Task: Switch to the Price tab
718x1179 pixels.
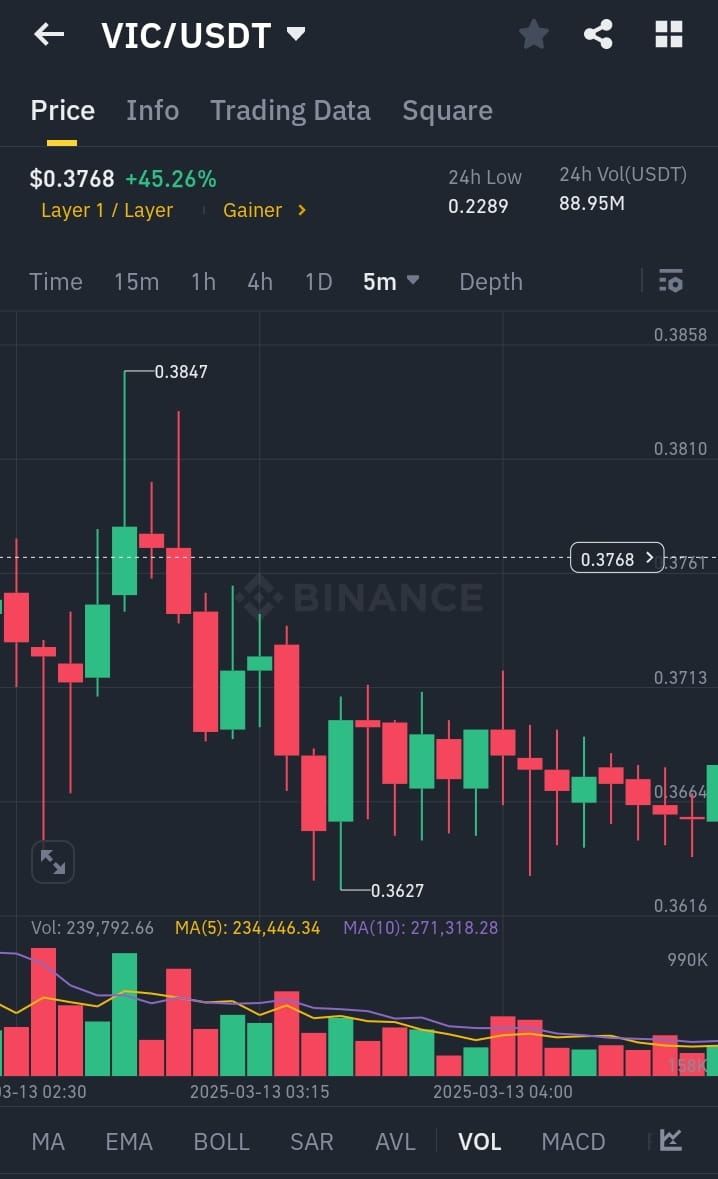Action: pyautogui.click(x=62, y=111)
